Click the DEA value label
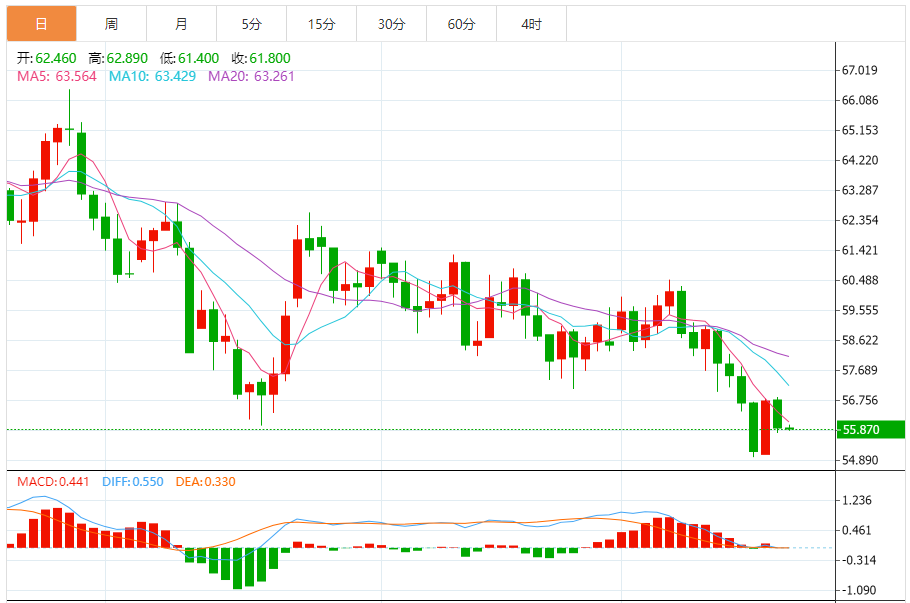The width and height of the screenshot is (910, 603). click(205, 481)
